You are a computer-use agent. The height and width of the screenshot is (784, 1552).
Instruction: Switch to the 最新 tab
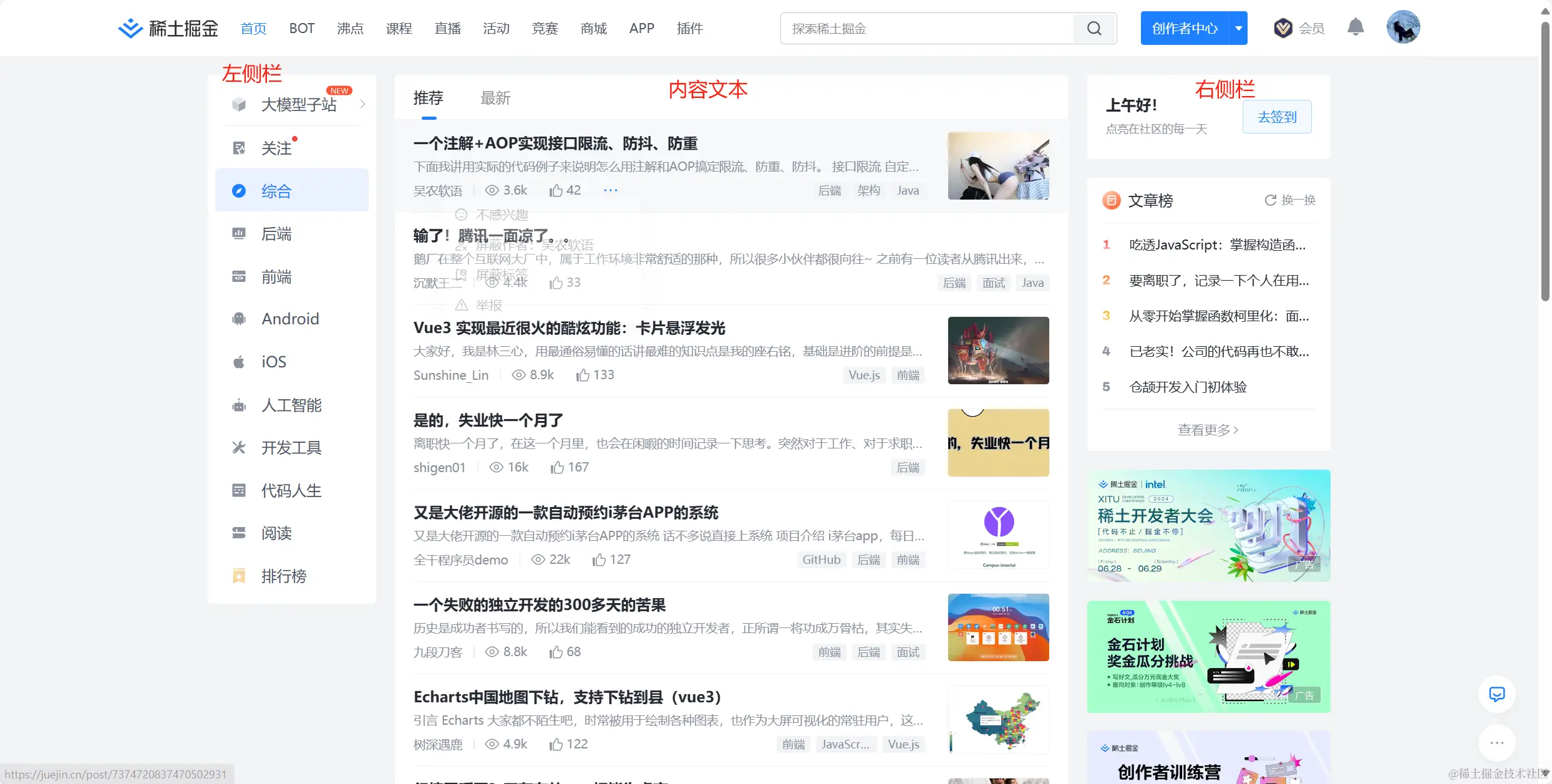pyautogui.click(x=495, y=98)
